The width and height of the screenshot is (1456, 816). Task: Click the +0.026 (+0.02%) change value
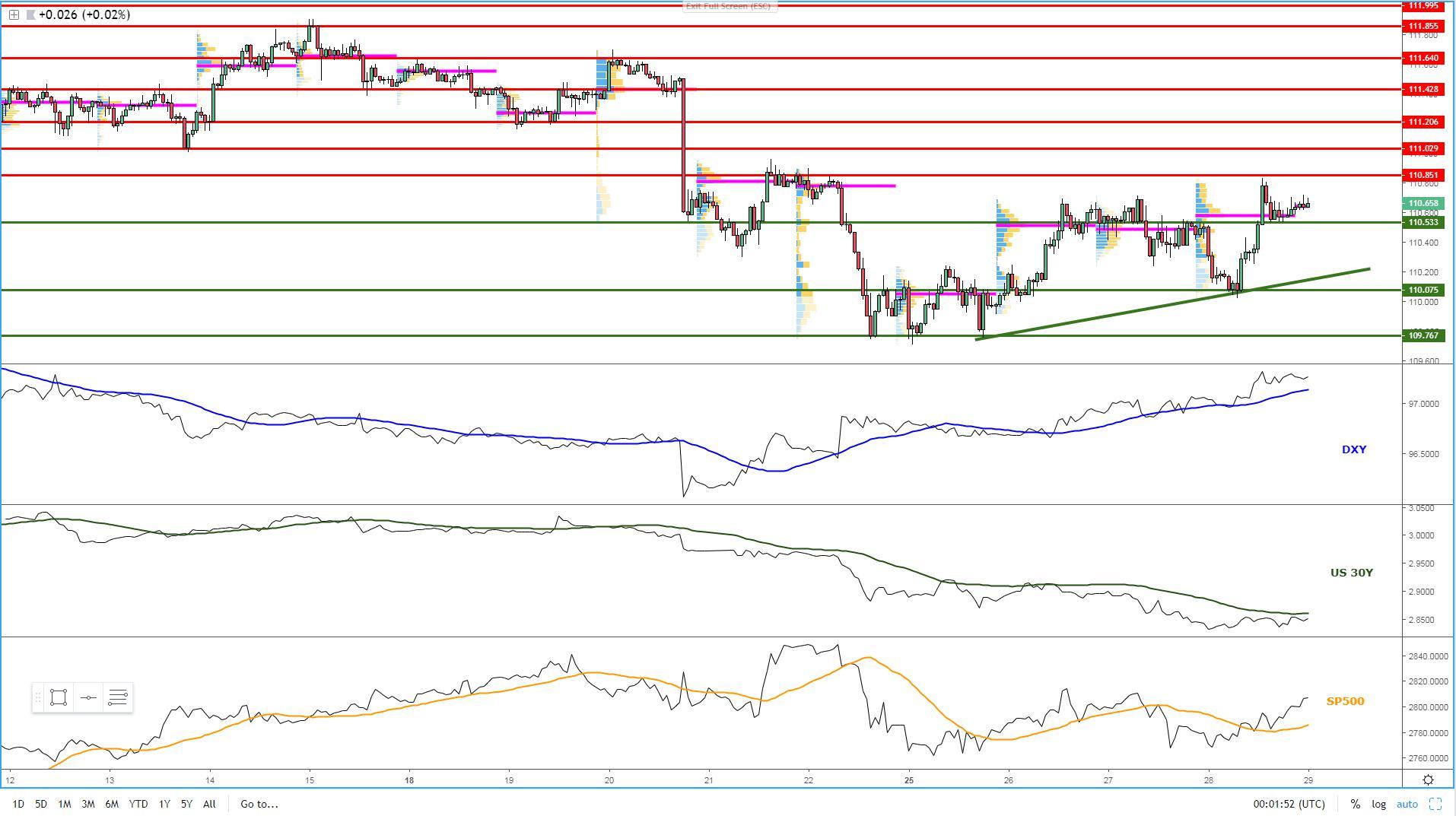tap(84, 14)
